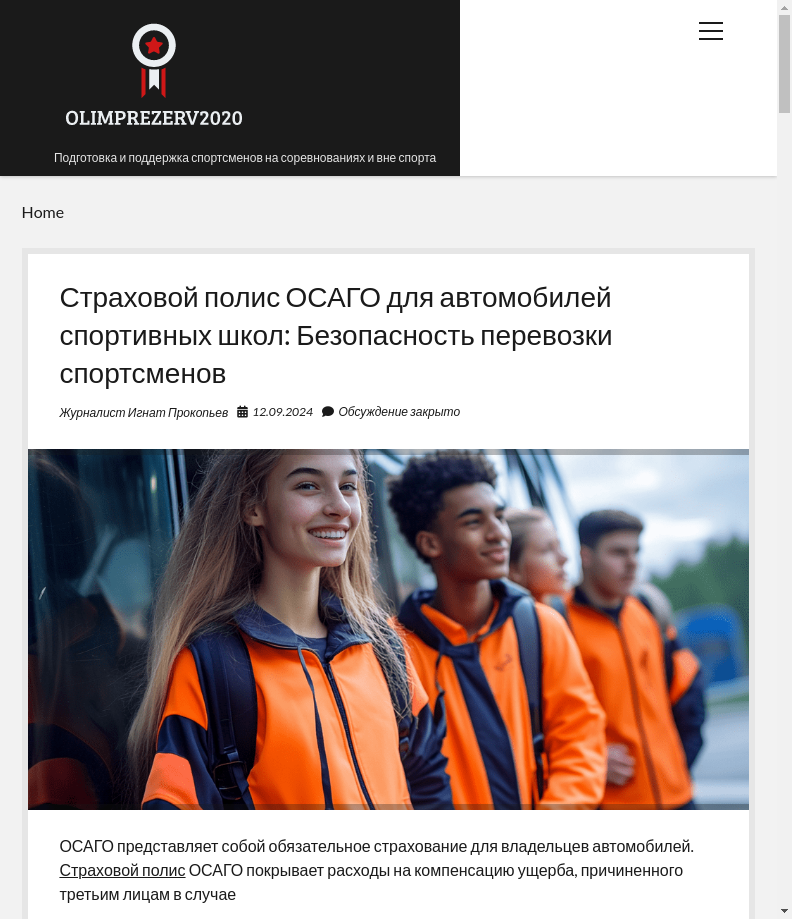The width and height of the screenshot is (792, 919).
Task: Click the scrollbar down arrow
Action: click(784, 912)
